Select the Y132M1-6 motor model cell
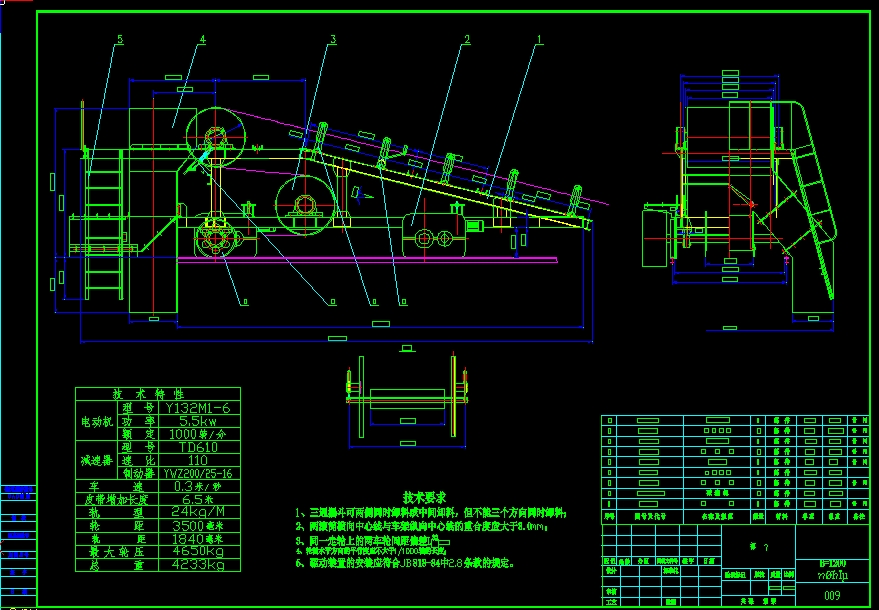Image resolution: width=879 pixels, height=610 pixels. (x=198, y=408)
